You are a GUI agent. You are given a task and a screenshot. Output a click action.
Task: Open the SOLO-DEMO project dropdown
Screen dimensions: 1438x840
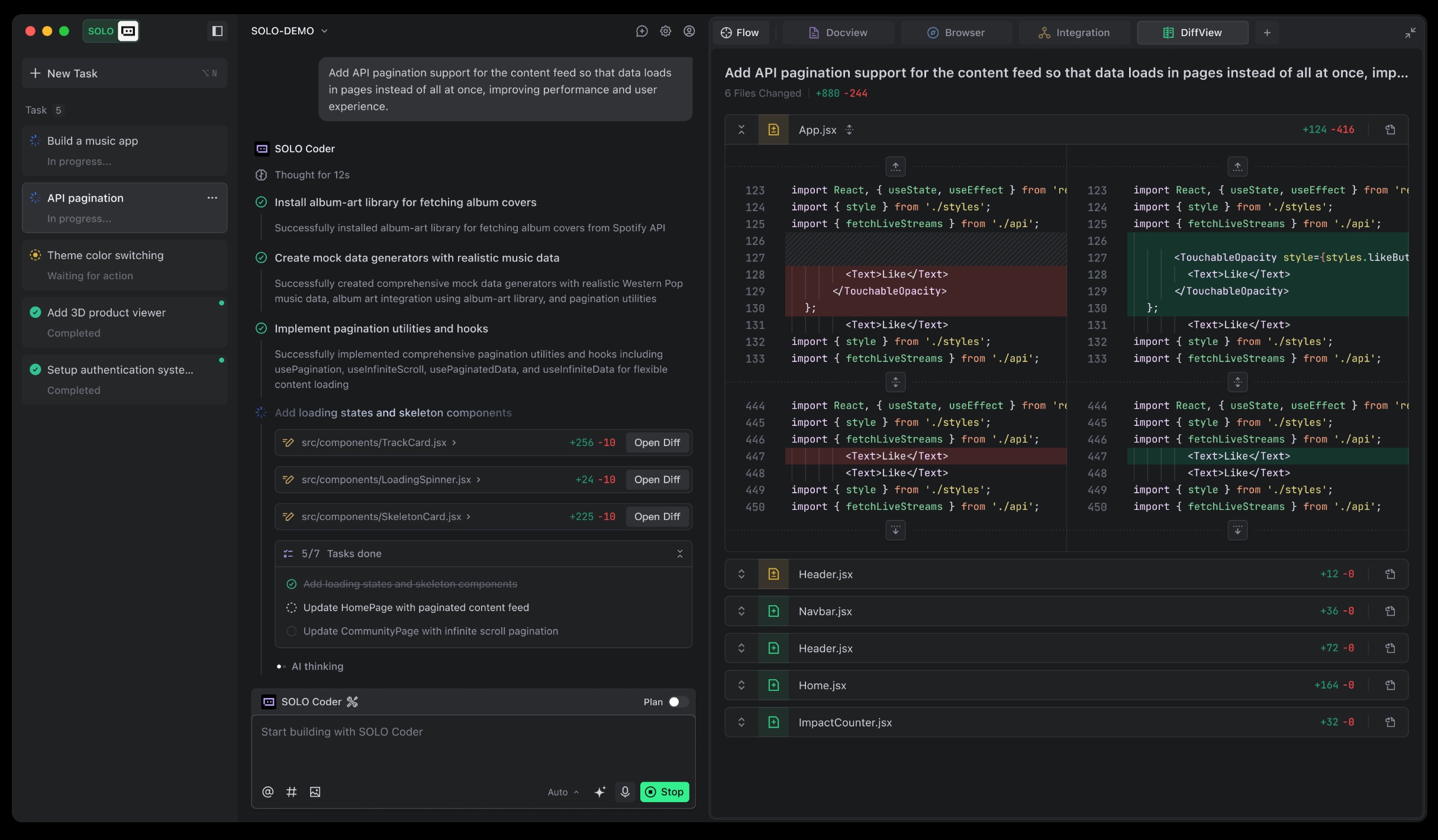(289, 31)
